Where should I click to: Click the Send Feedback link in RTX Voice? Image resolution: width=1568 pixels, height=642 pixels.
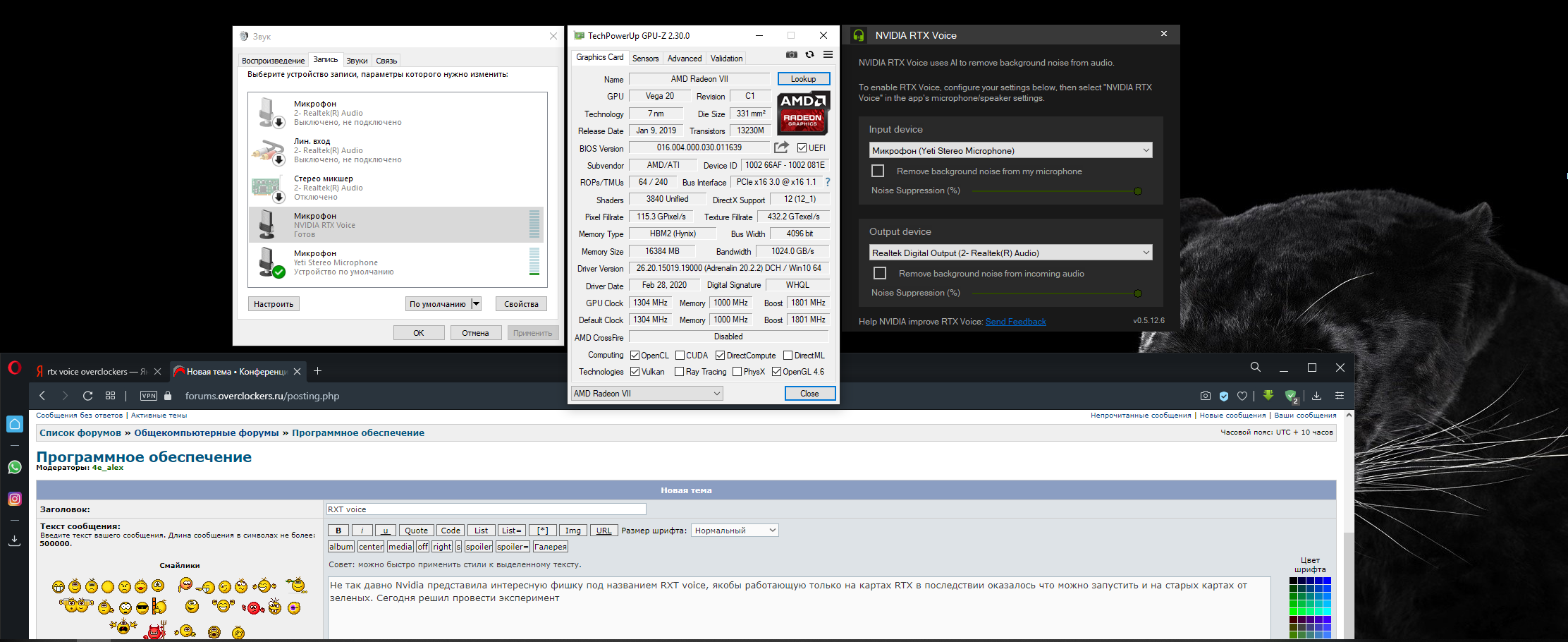click(x=1015, y=322)
